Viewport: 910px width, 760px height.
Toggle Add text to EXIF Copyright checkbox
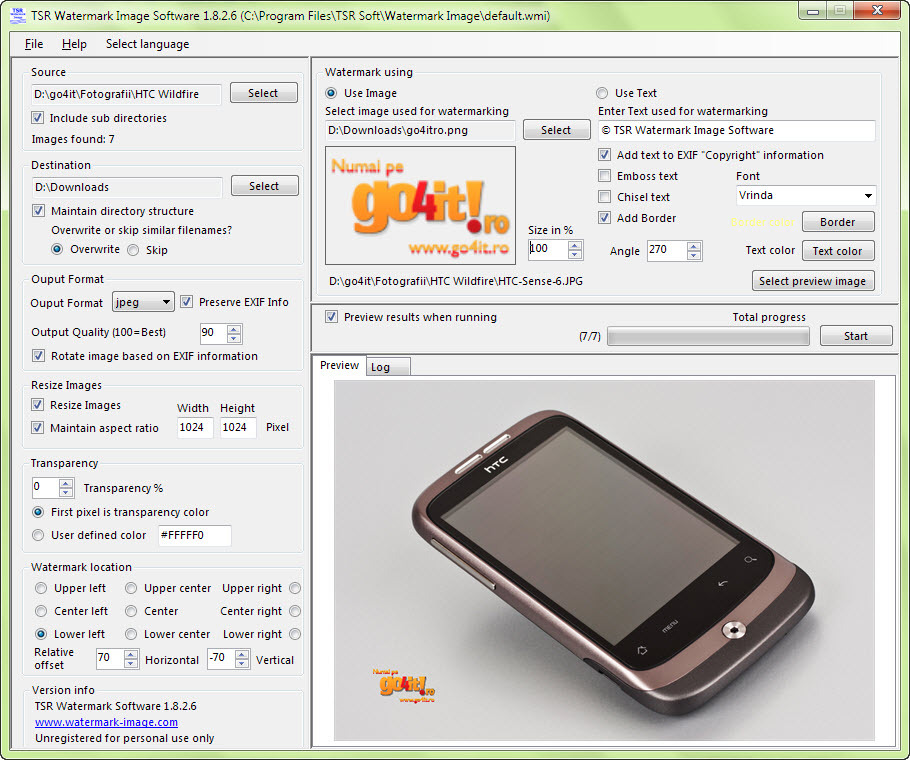tap(604, 155)
